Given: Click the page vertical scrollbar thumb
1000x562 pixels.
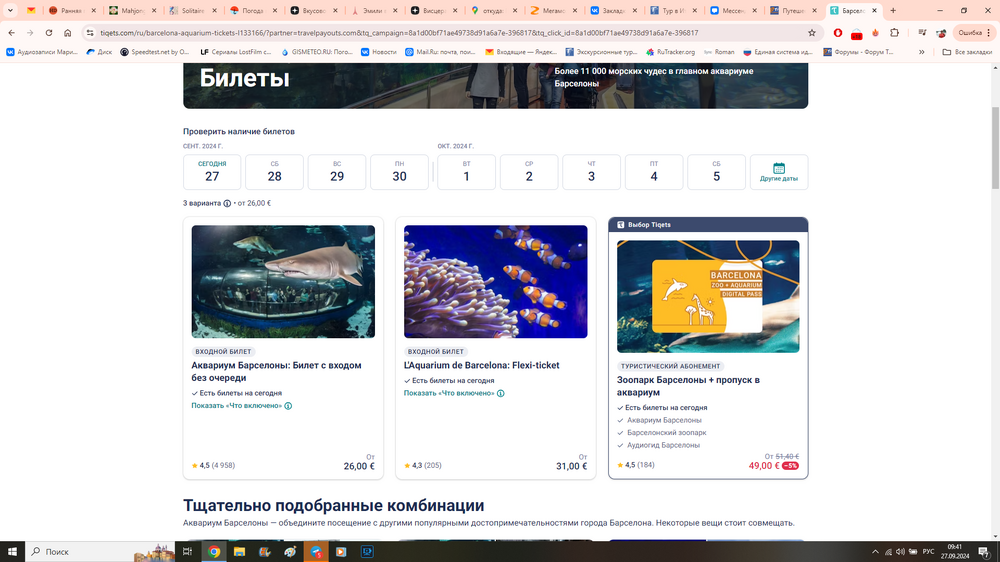Looking at the screenshot, I should pos(995,148).
